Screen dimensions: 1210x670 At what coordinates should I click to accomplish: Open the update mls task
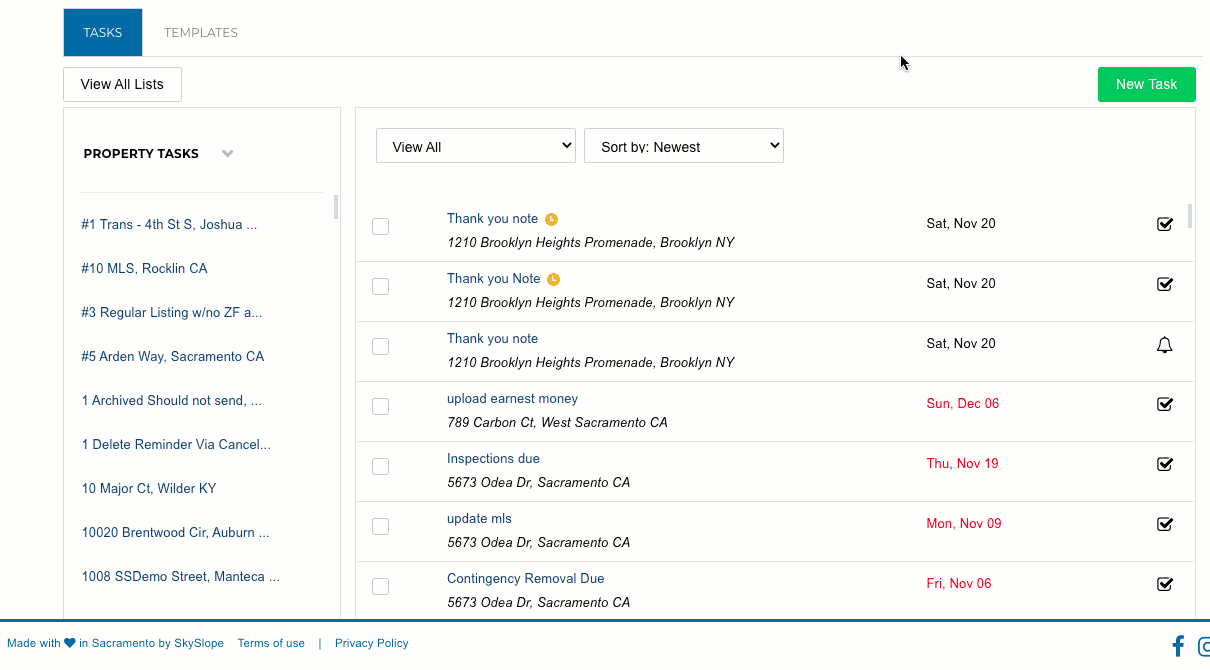(479, 519)
